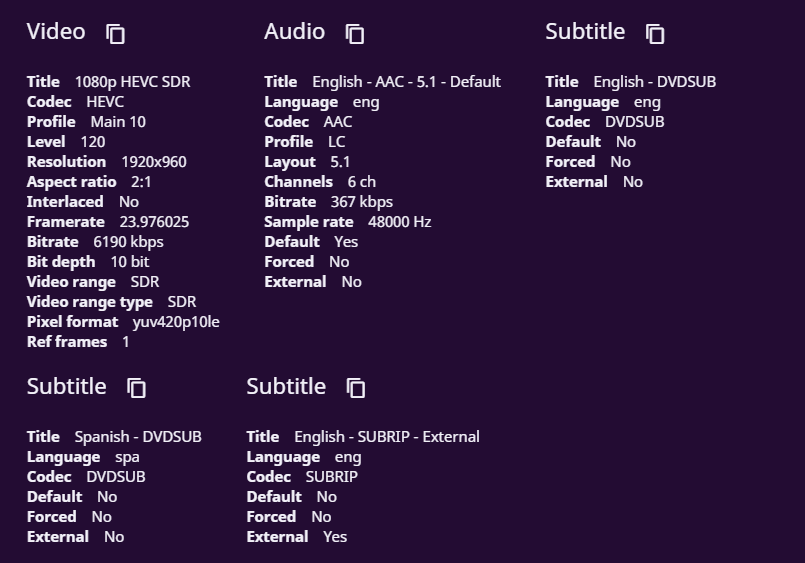Click the Video section heading
This screenshot has height=563, width=805.
[56, 32]
